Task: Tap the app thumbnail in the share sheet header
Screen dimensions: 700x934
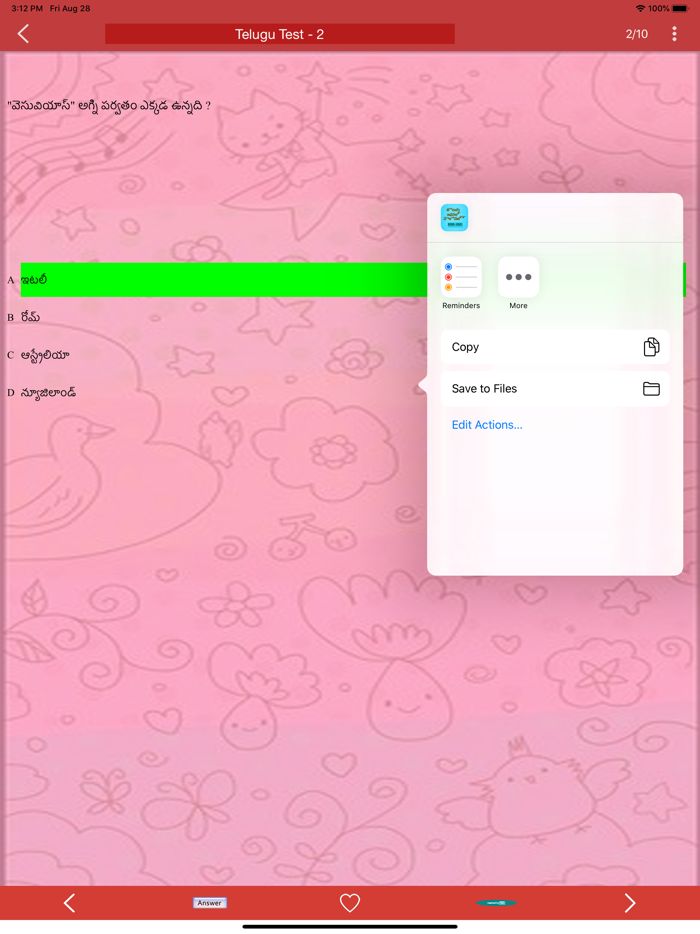Action: point(454,217)
